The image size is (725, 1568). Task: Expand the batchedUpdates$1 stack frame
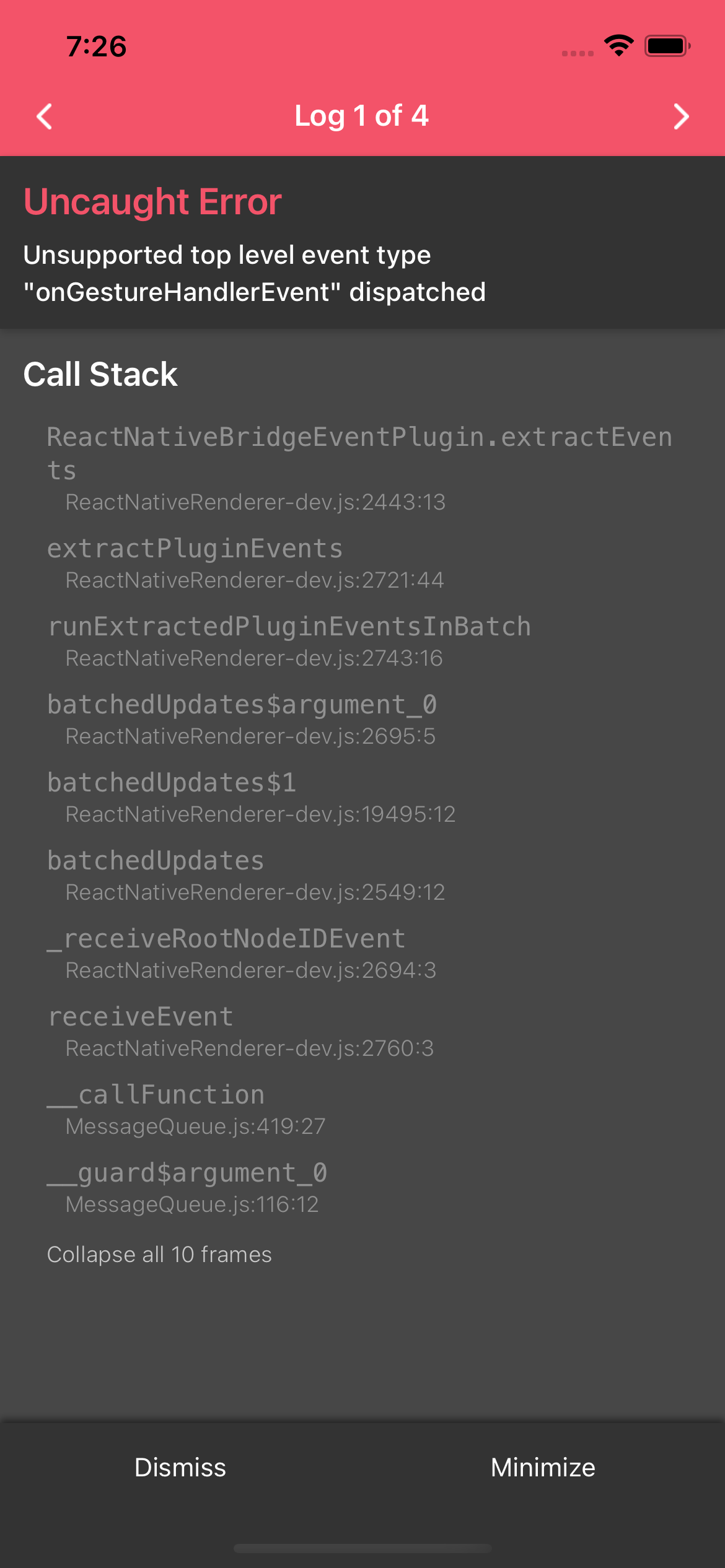point(172,782)
